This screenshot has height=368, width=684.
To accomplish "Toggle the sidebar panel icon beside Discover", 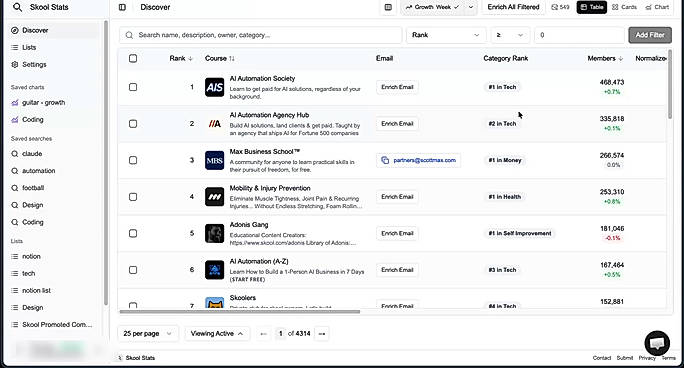I will pyautogui.click(x=122, y=7).
